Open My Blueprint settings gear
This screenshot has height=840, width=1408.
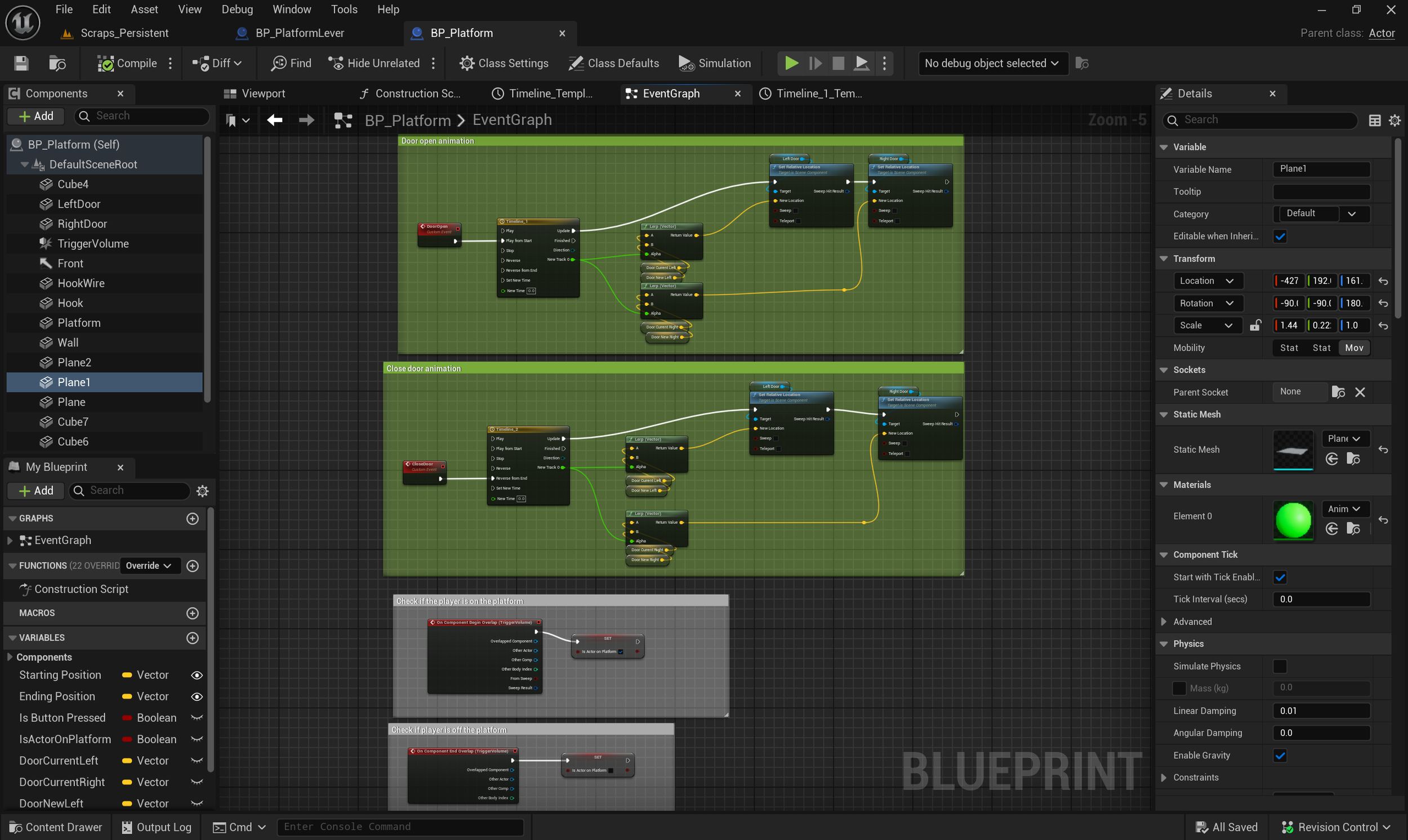[202, 491]
